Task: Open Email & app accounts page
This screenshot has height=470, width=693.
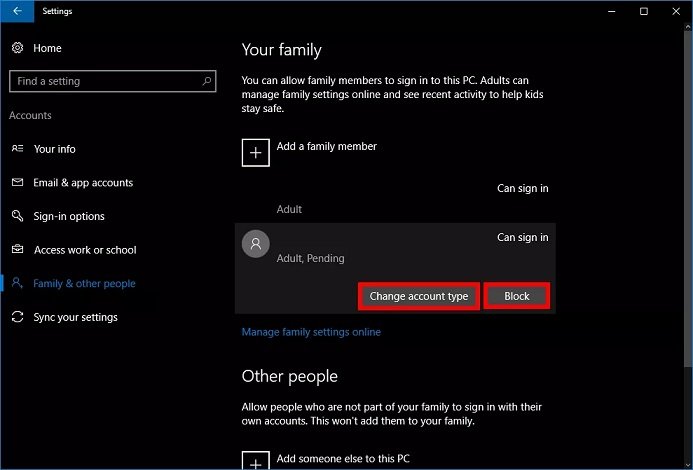Action: (x=83, y=183)
